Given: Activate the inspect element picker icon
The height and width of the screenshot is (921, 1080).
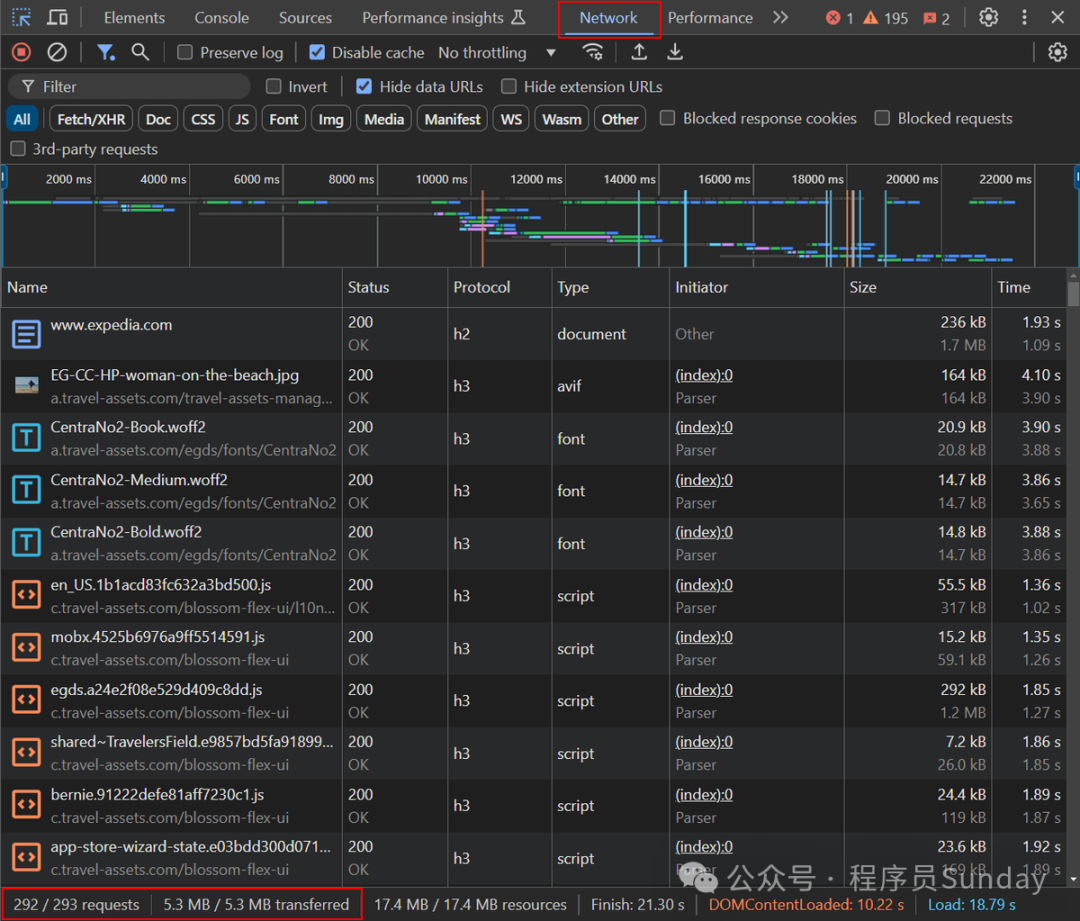Looking at the screenshot, I should tap(21, 17).
